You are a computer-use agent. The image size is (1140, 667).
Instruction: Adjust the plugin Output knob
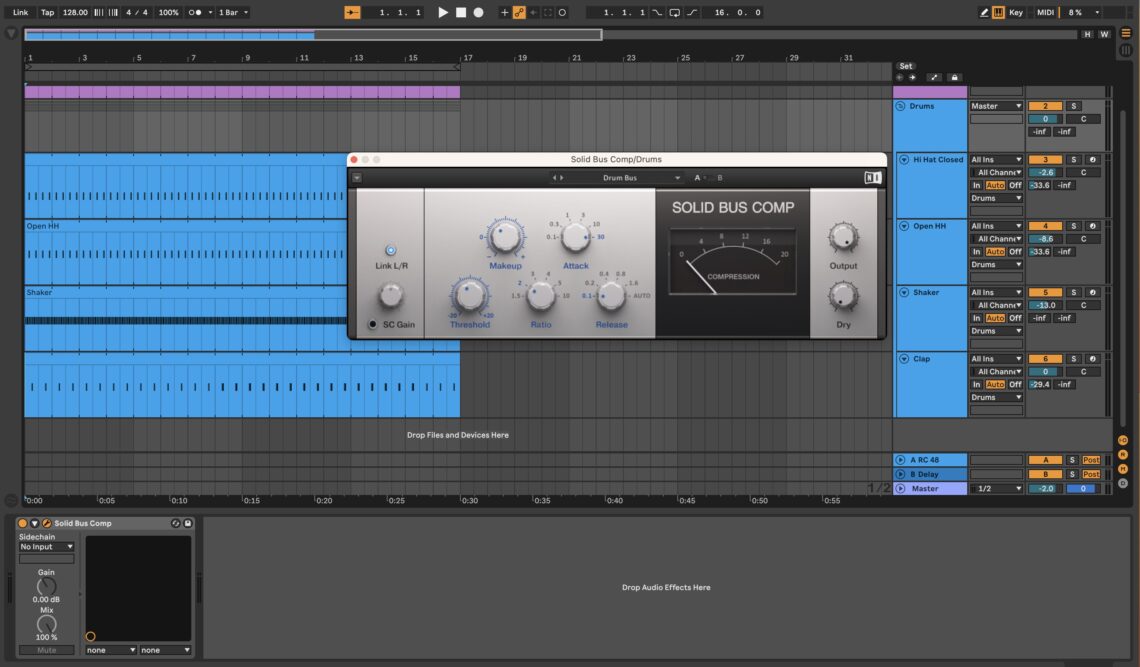(x=843, y=237)
